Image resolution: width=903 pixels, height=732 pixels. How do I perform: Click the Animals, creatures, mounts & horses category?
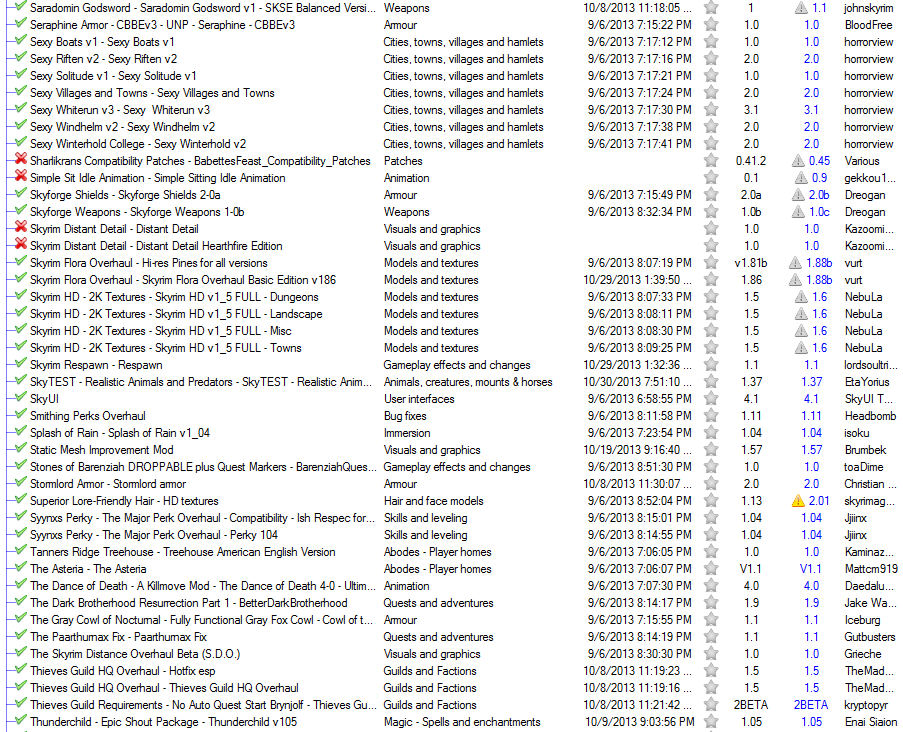(468, 382)
